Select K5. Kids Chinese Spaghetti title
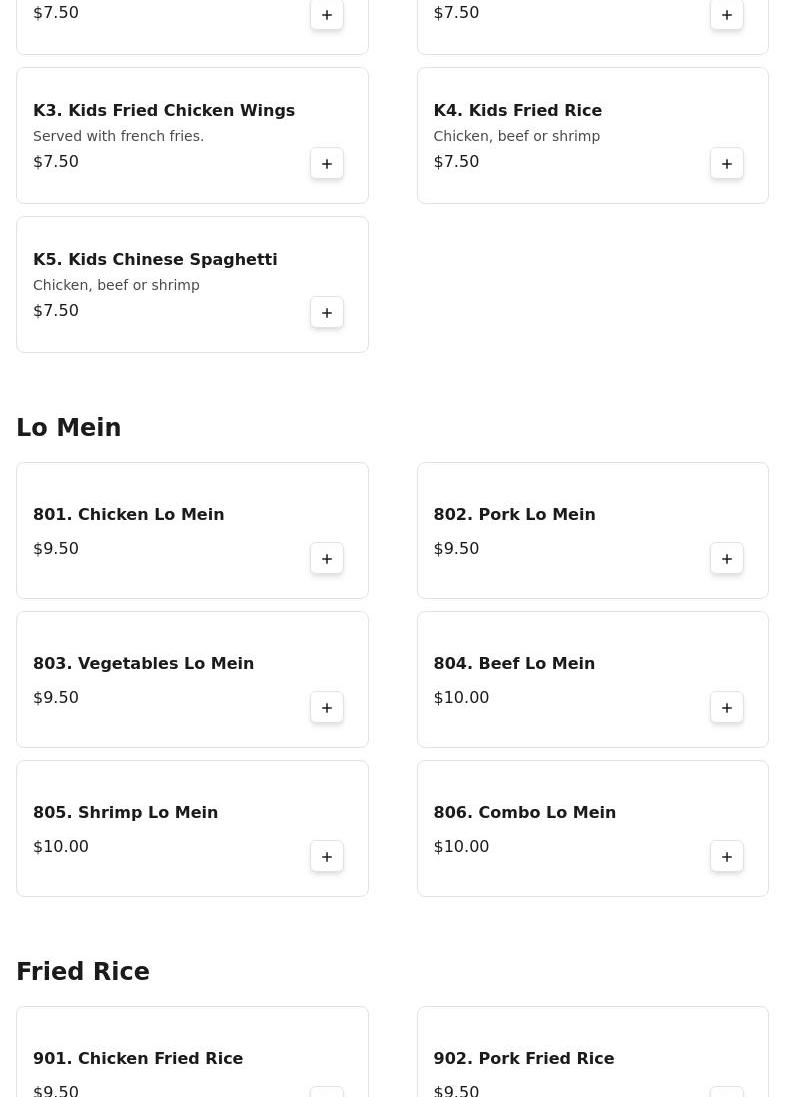The image size is (785, 1097). [x=155, y=260]
